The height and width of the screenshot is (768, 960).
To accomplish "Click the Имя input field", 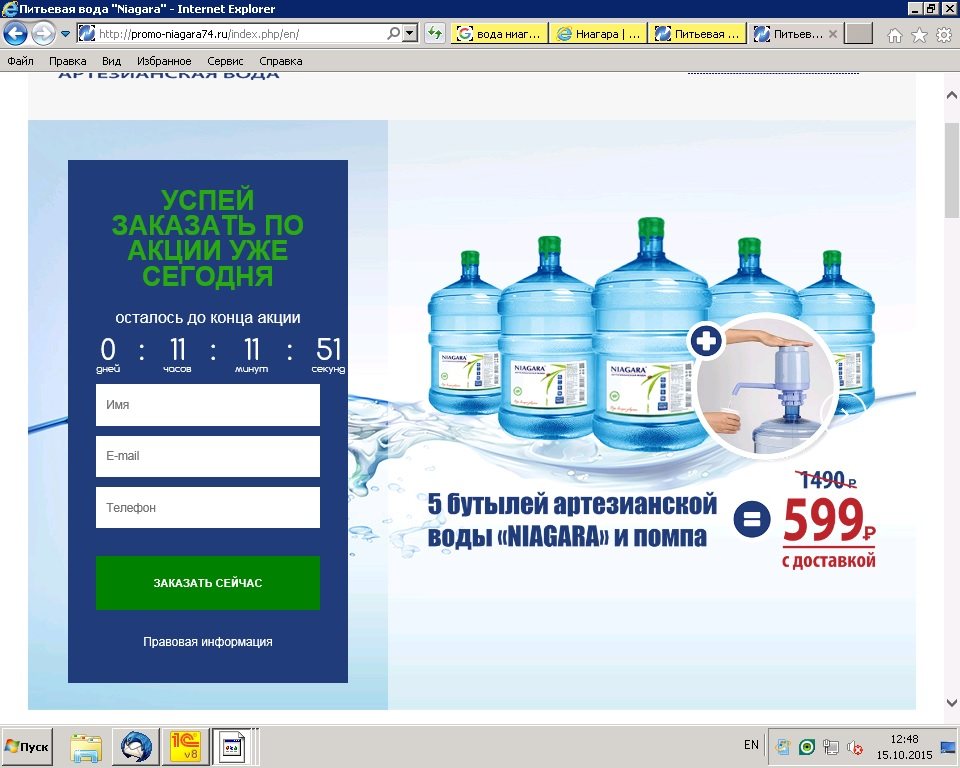I will (x=208, y=405).
